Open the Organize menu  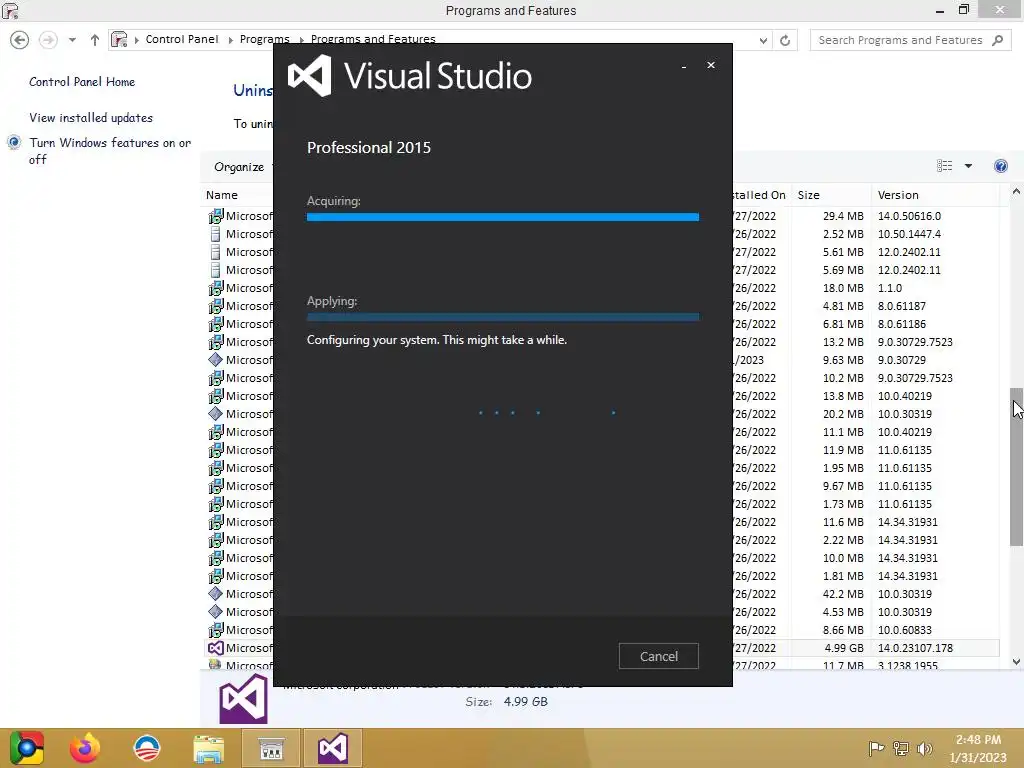pyautogui.click(x=239, y=167)
